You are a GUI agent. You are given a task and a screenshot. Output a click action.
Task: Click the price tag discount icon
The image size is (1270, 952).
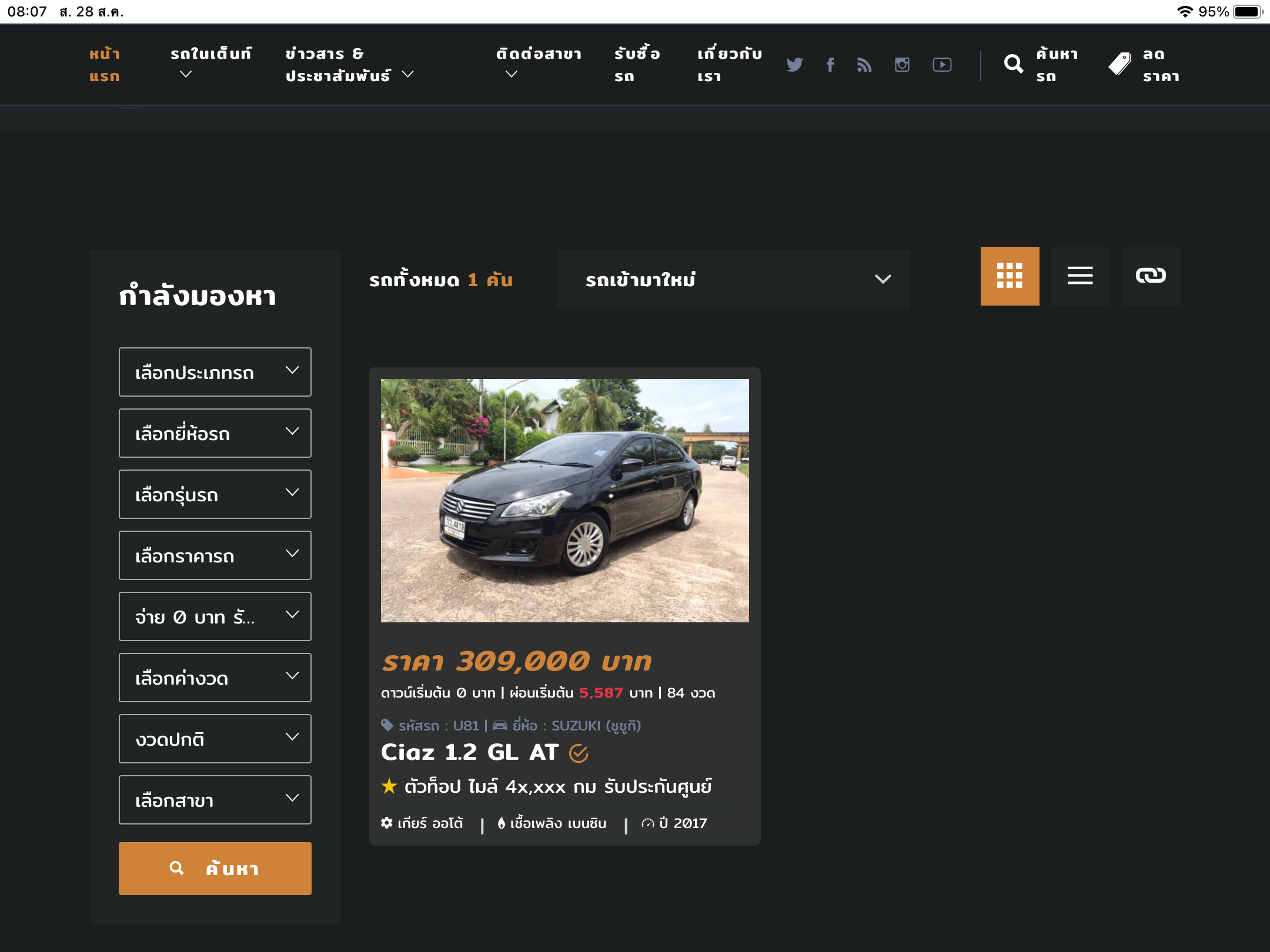pos(1119,63)
